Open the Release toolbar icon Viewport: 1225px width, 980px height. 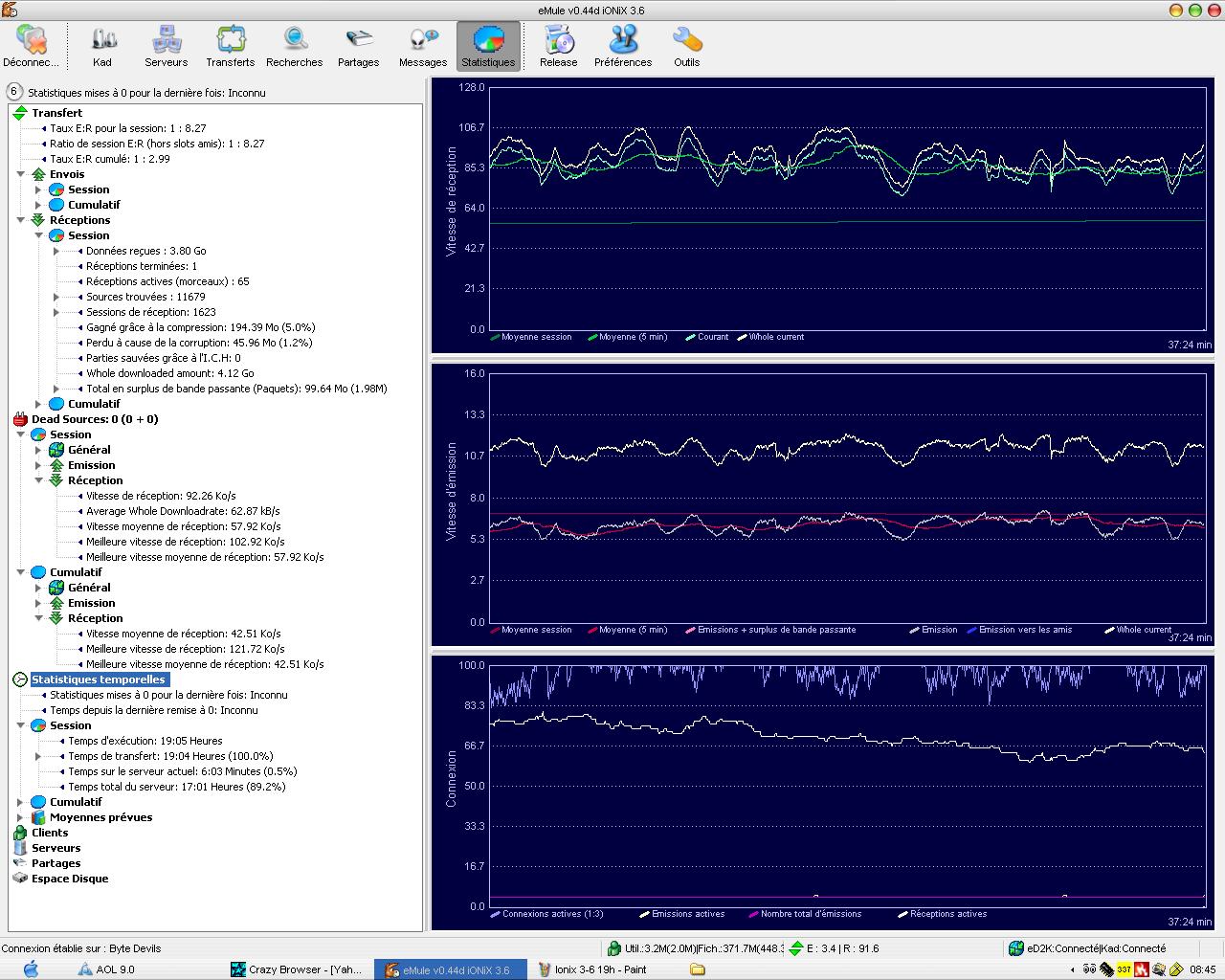pyautogui.click(x=559, y=46)
